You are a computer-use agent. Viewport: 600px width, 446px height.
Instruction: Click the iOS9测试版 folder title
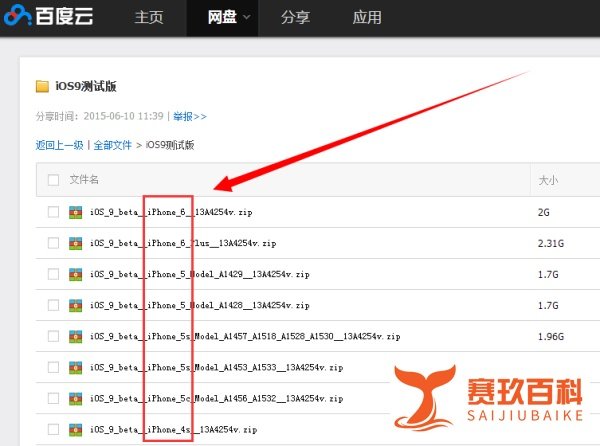[x=86, y=86]
